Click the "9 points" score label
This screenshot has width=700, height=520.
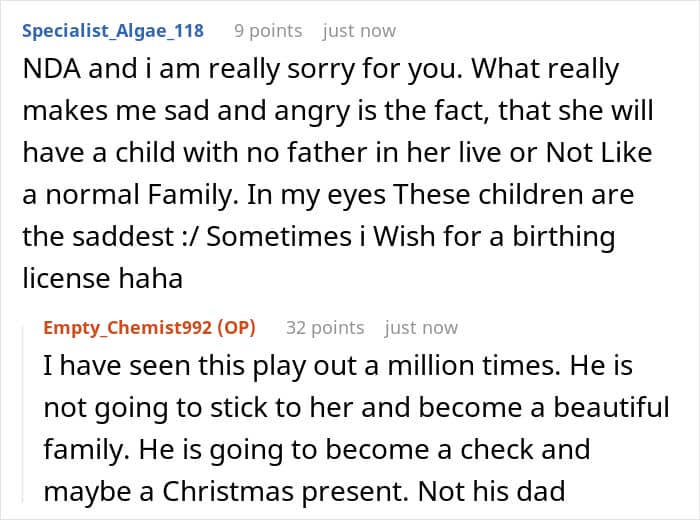pos(267,30)
